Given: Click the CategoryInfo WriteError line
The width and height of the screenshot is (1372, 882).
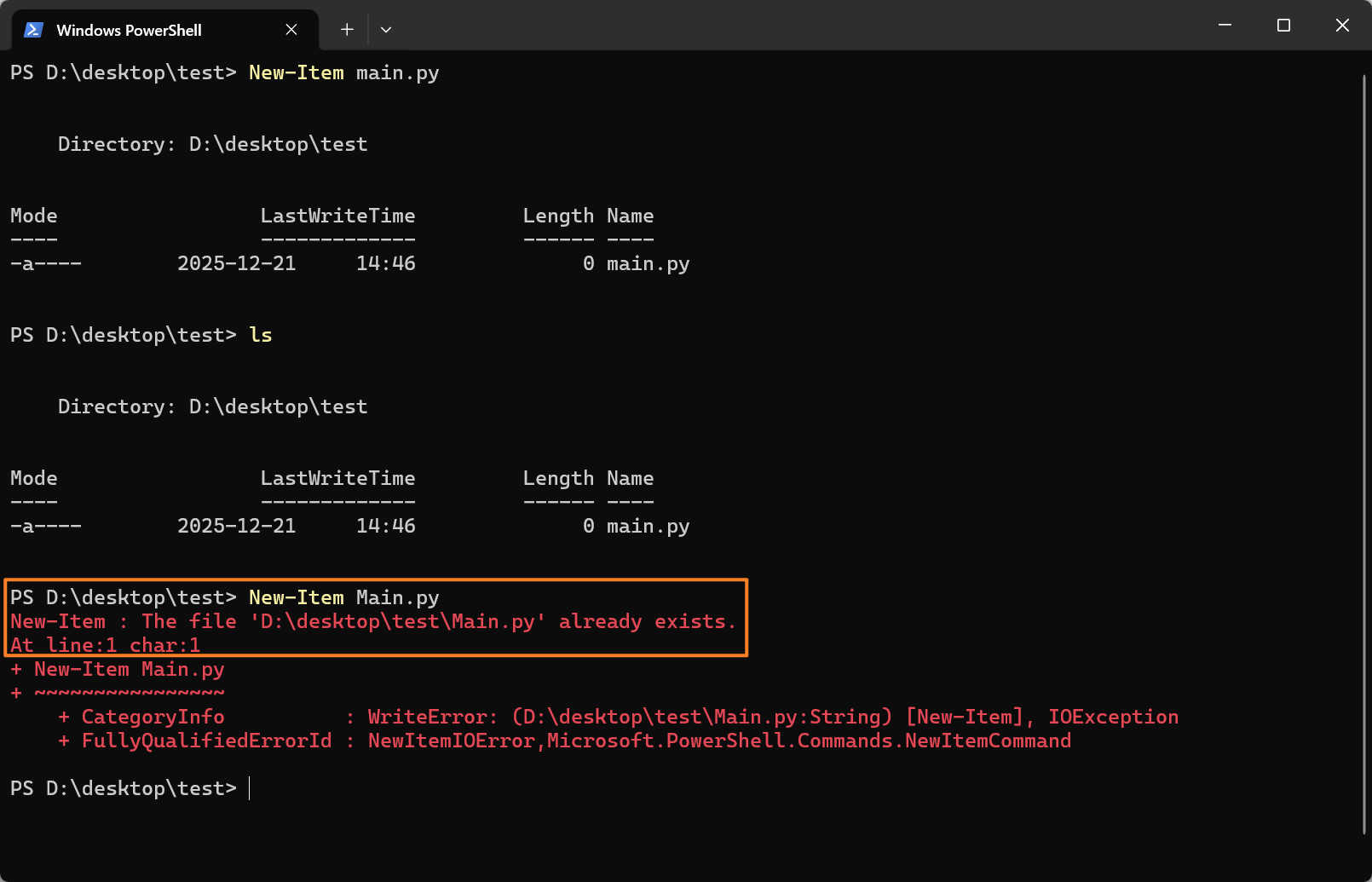Looking at the screenshot, I should pos(618,718).
